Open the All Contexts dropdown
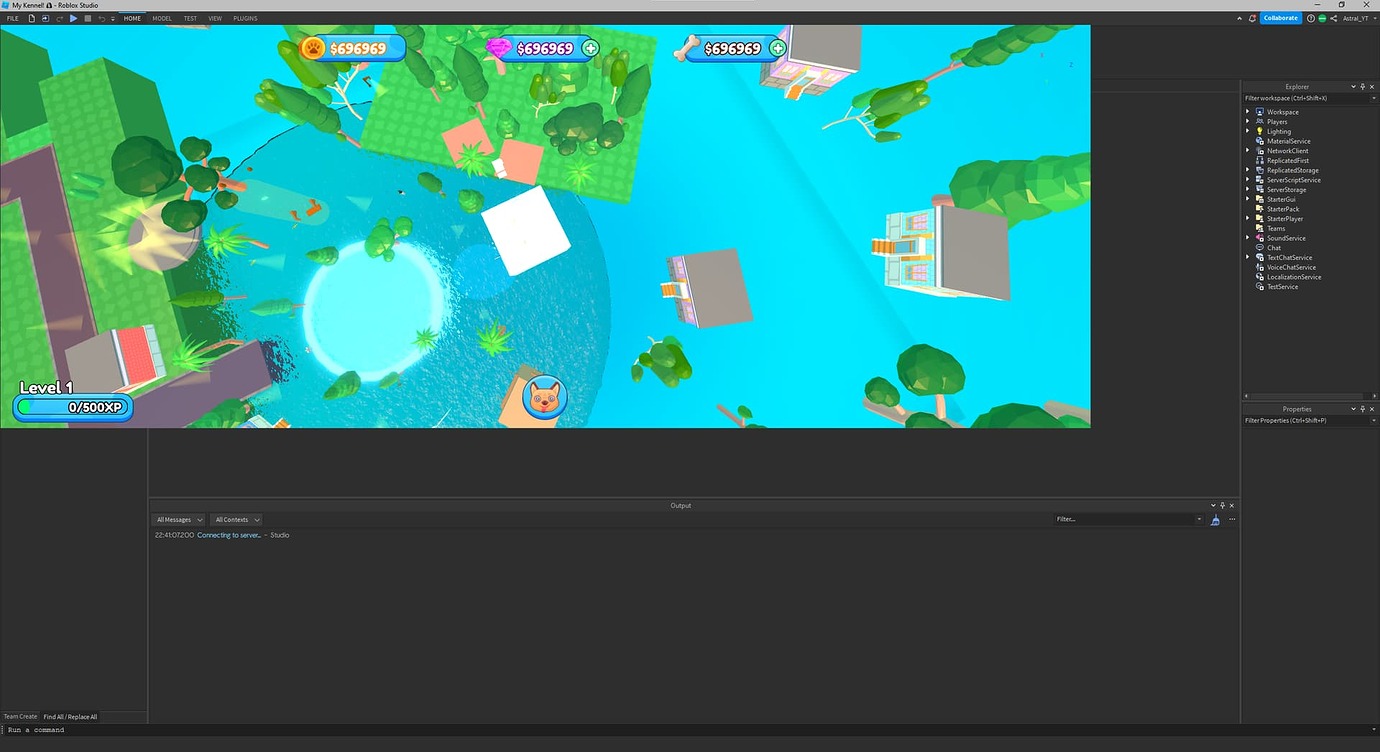Viewport: 1380px width, 752px height. click(236, 520)
